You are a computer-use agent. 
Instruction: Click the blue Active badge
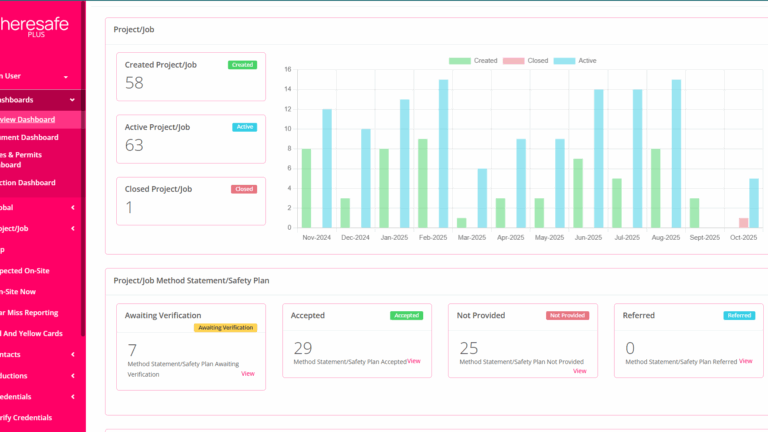pos(244,127)
